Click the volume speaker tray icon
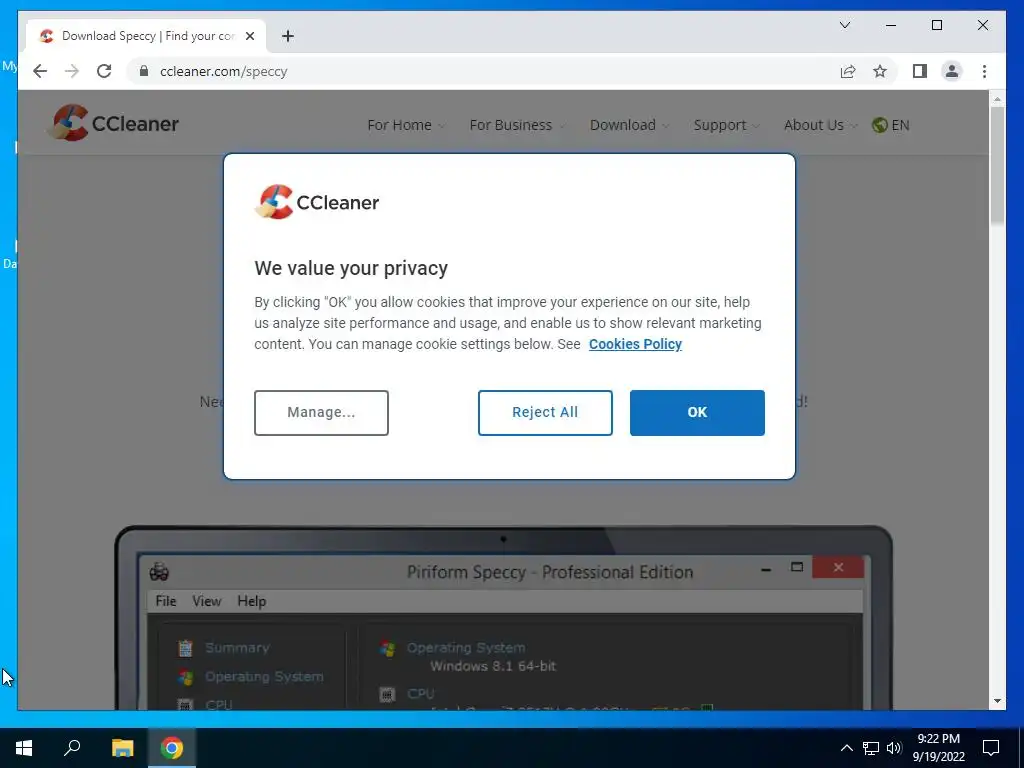Screen dimensions: 1024x768 pos(894,748)
